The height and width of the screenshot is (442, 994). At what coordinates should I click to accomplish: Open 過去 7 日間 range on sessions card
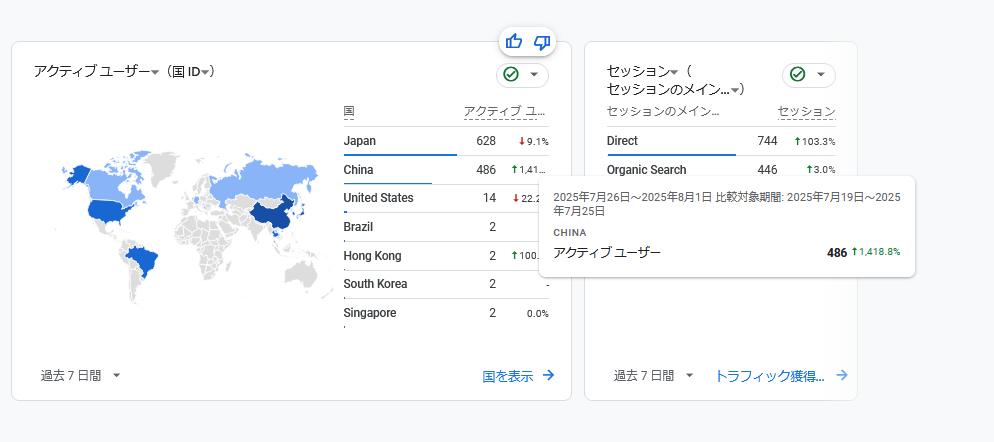click(x=654, y=375)
